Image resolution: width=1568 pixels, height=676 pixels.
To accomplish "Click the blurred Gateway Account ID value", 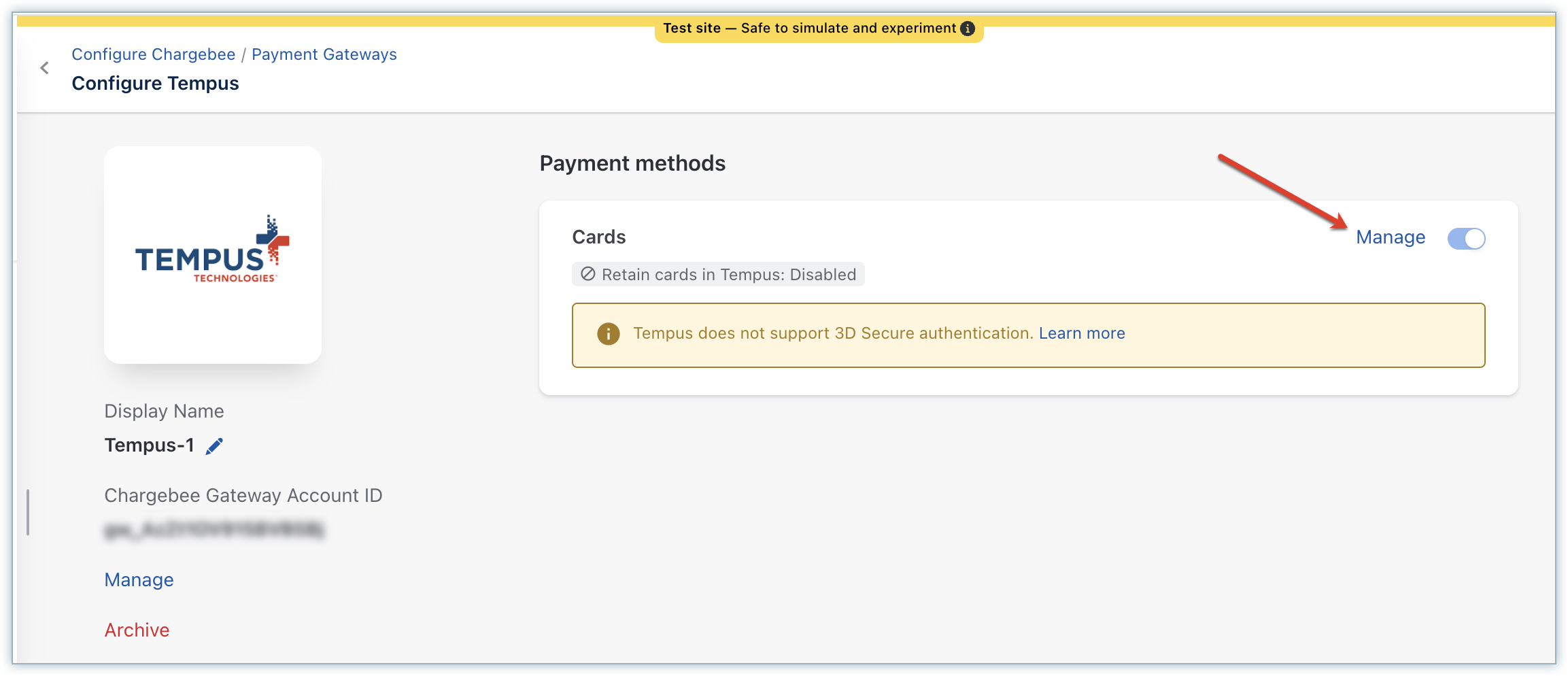I will point(214,530).
